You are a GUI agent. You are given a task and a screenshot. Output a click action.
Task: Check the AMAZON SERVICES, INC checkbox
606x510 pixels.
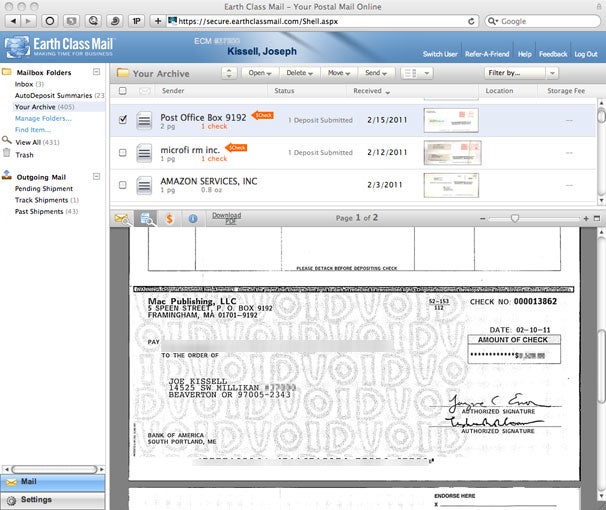(x=123, y=185)
